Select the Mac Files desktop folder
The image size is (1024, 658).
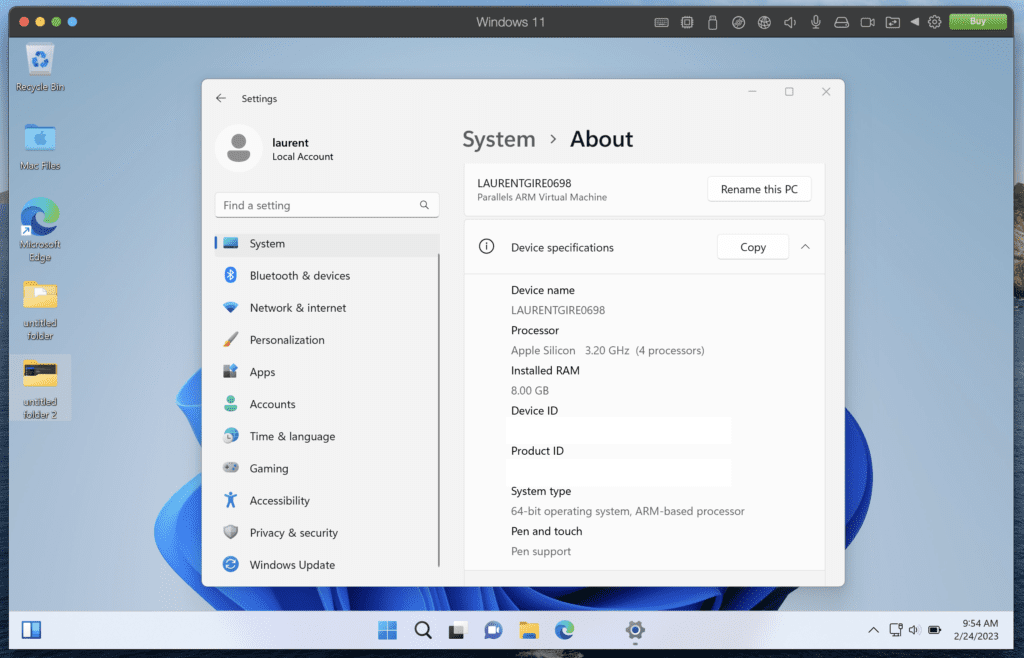40,146
